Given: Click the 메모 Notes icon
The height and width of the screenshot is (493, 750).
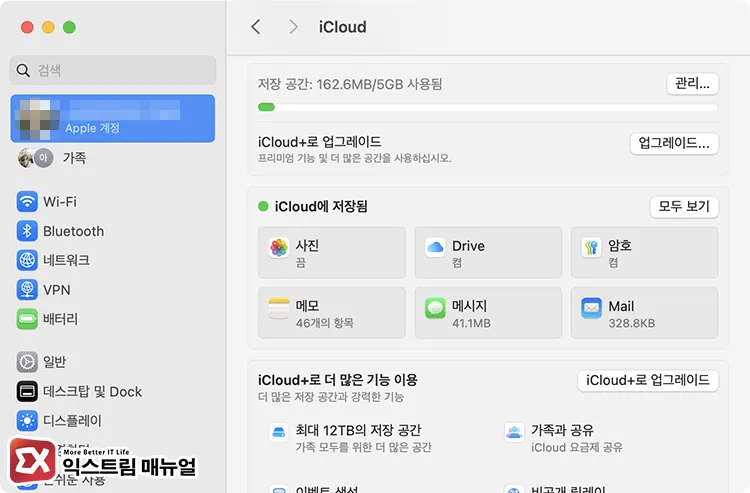Looking at the screenshot, I should [x=279, y=308].
